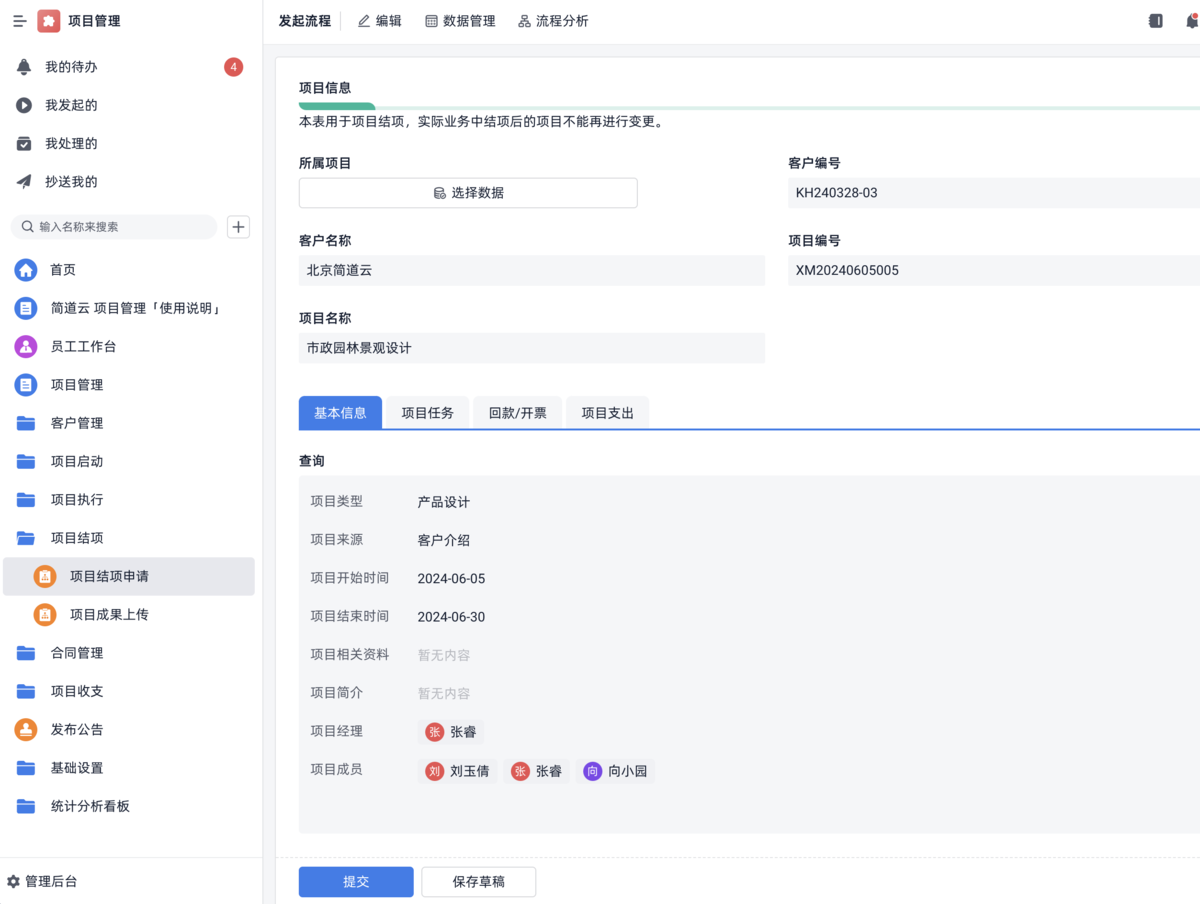Switch to the 回款/开票 tab

coord(517,413)
